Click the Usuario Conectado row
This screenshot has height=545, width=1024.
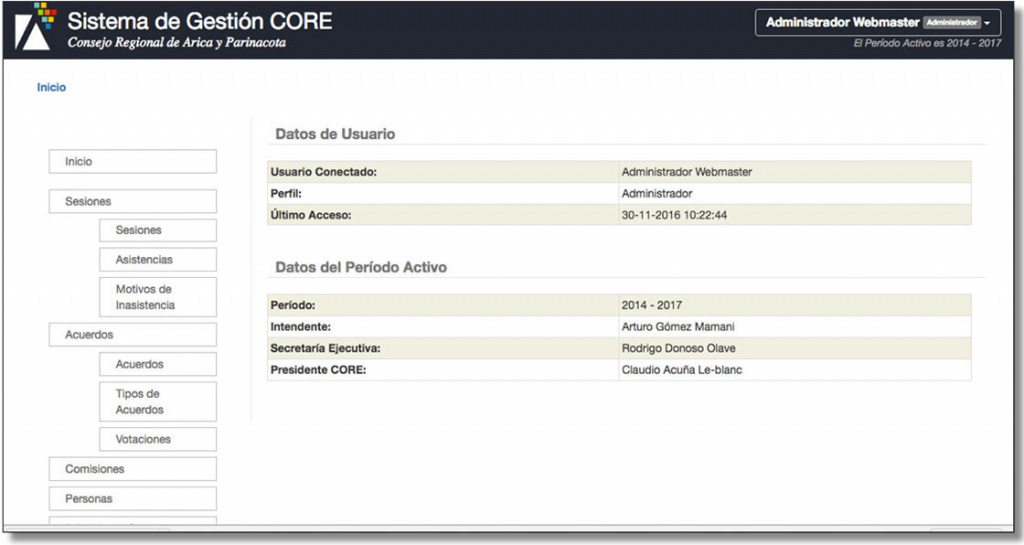619,172
